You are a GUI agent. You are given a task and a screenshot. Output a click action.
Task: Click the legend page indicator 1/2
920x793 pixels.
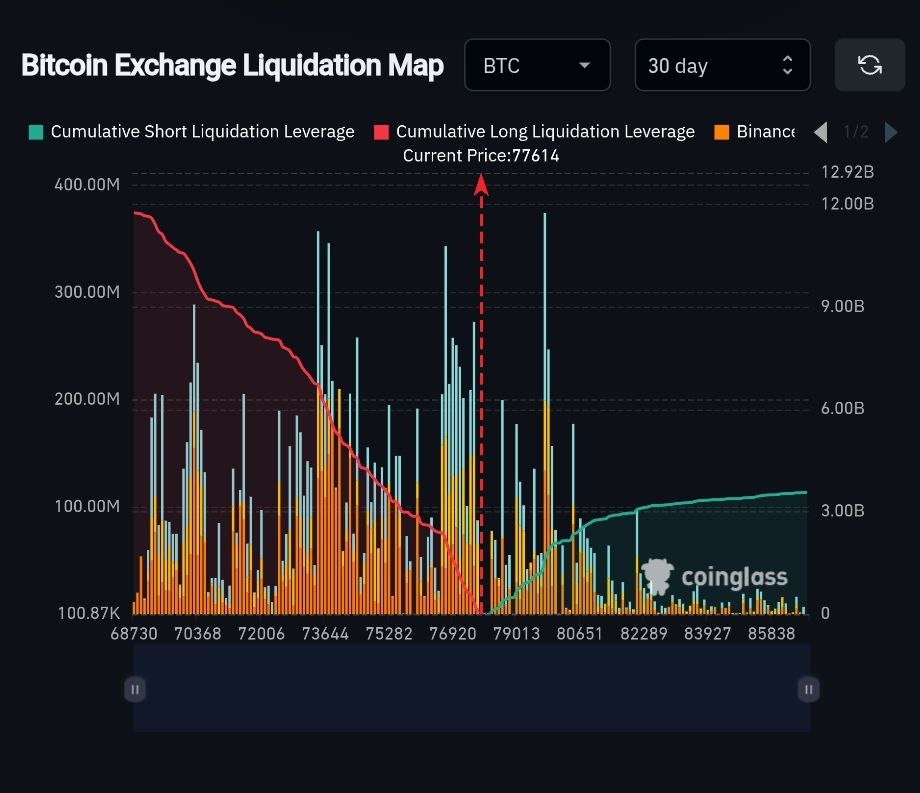click(x=856, y=132)
